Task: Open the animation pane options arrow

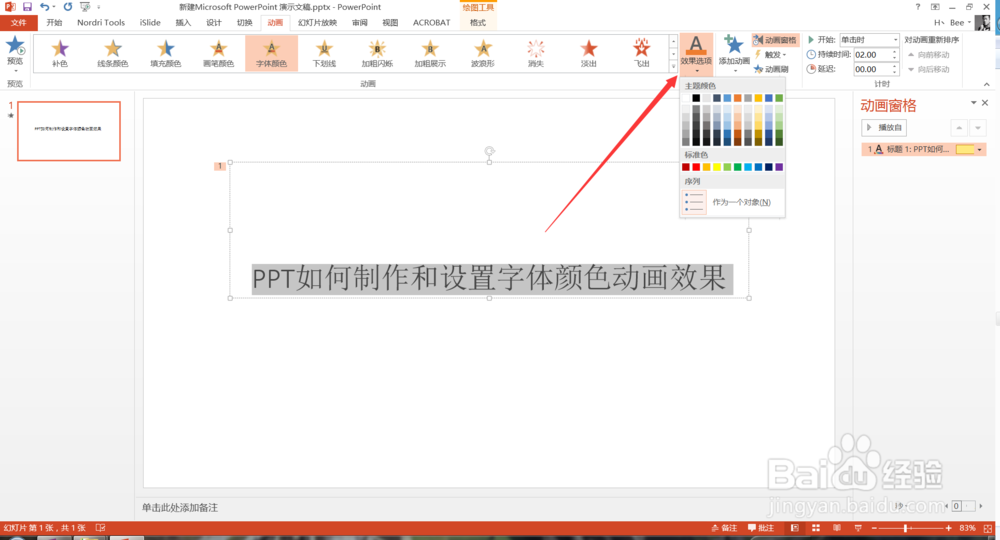Action: [974, 103]
